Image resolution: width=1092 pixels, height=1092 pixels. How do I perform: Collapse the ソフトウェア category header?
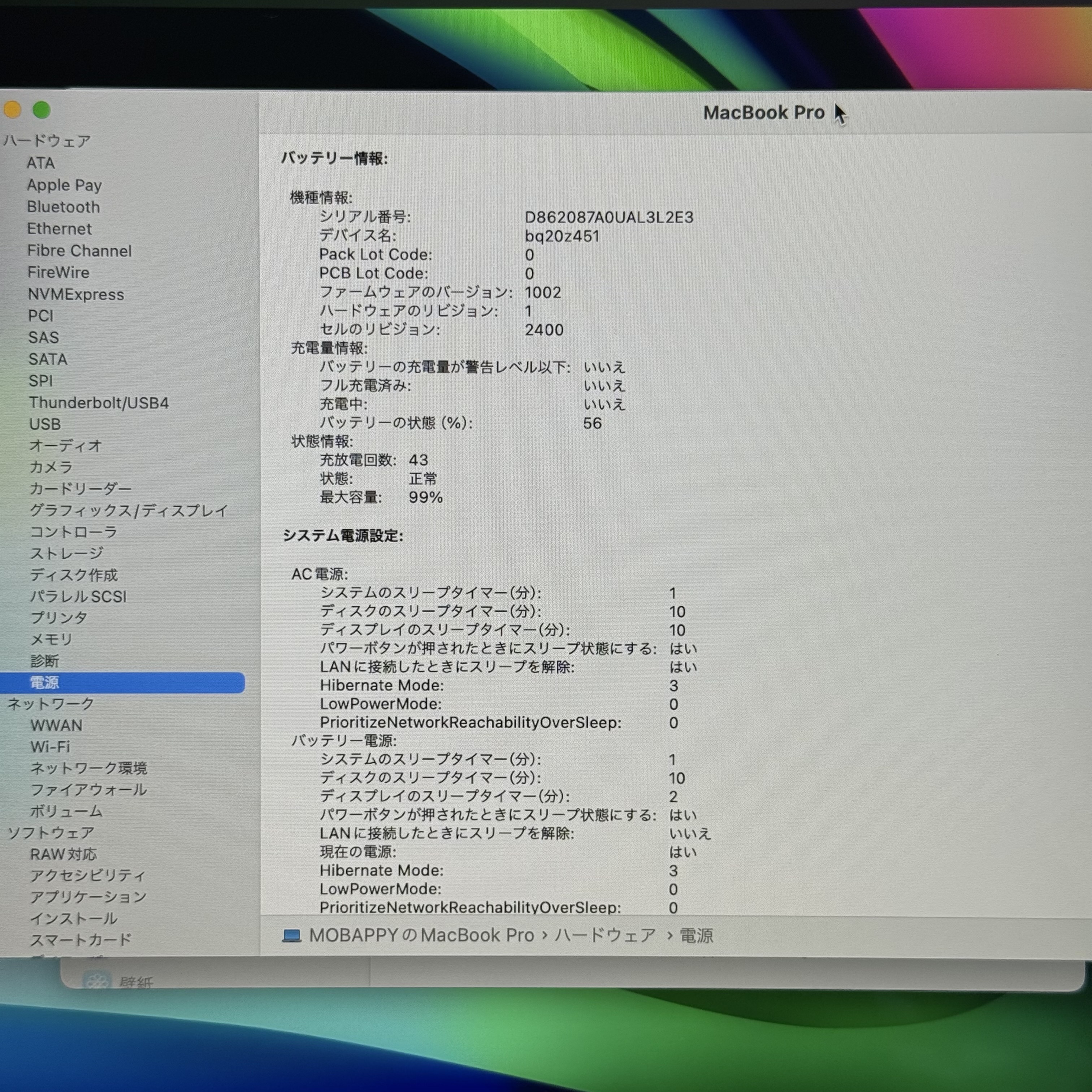pos(51,833)
